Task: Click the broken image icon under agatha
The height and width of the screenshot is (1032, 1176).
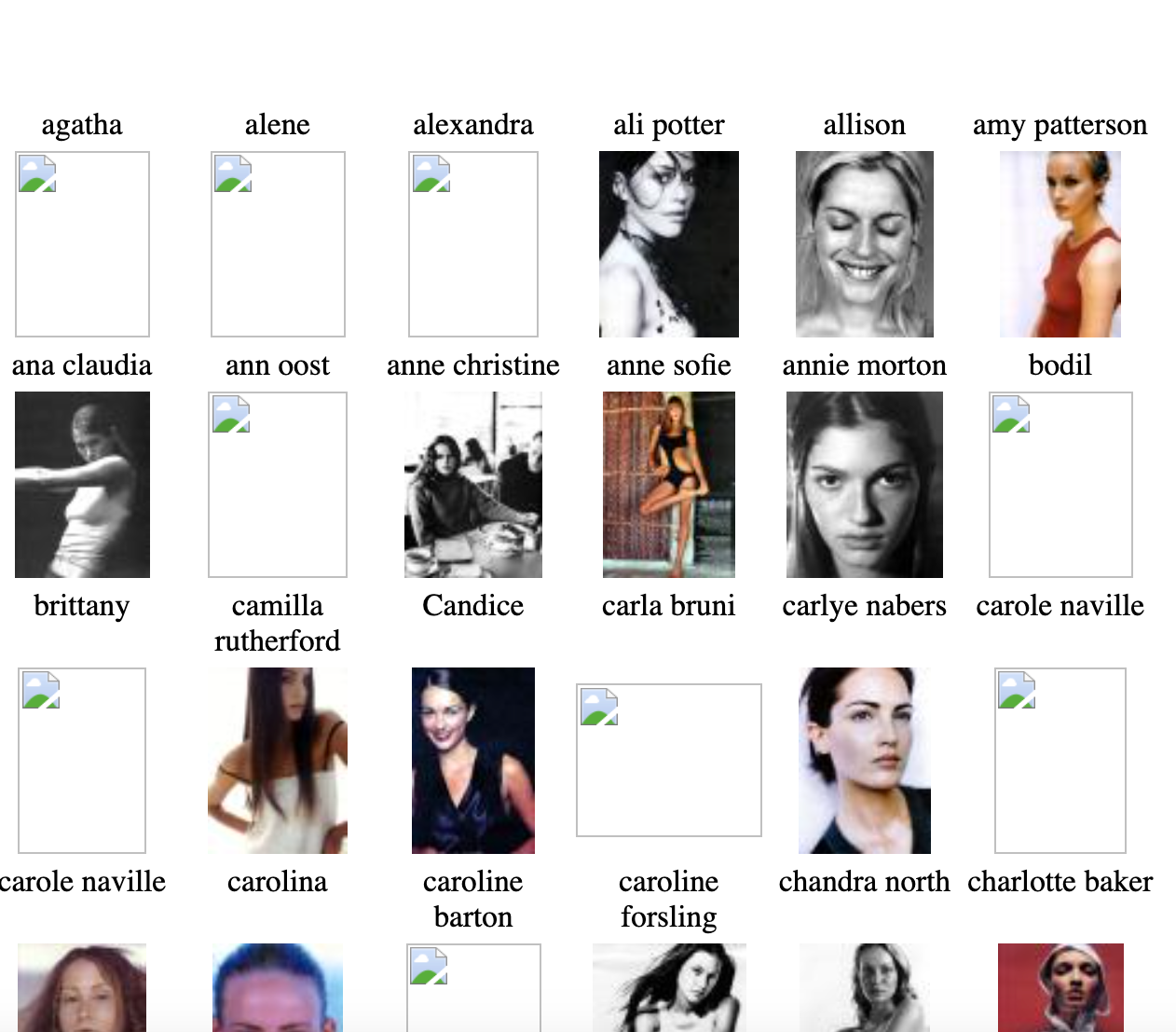Action: pyautogui.click(x=82, y=244)
